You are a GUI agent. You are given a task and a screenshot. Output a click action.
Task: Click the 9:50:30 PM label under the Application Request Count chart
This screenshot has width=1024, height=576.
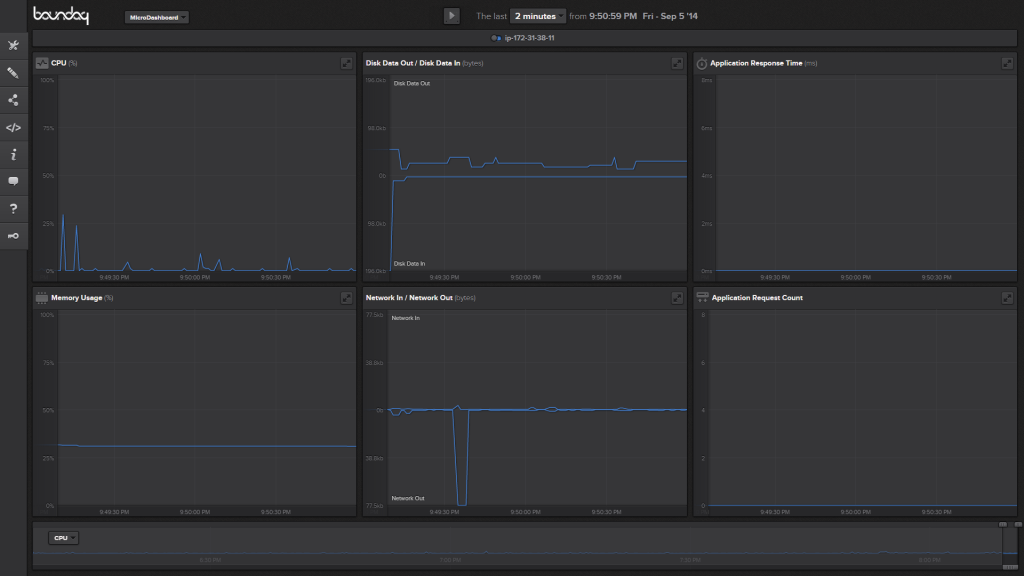coord(936,512)
